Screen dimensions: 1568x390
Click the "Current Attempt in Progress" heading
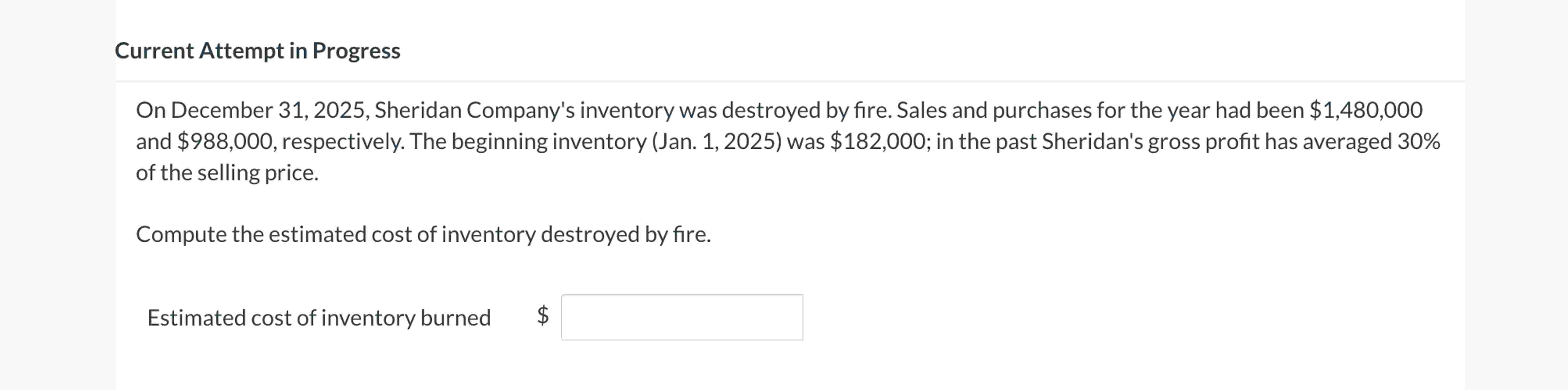pos(258,50)
